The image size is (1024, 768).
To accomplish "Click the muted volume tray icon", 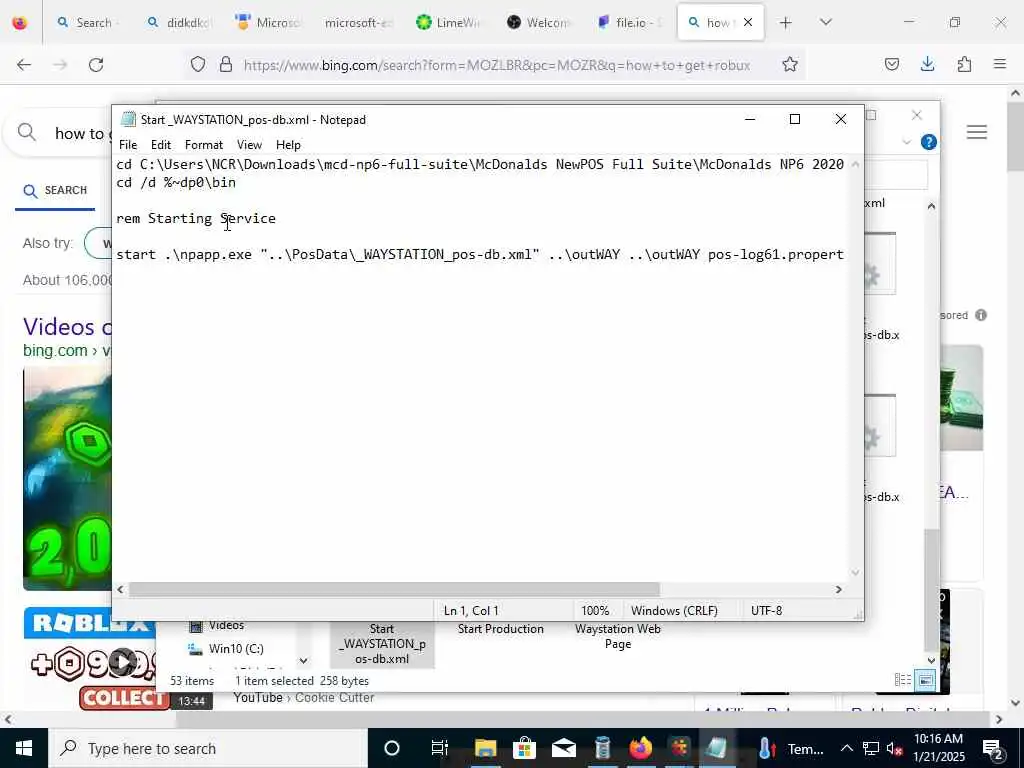I will tap(894, 748).
